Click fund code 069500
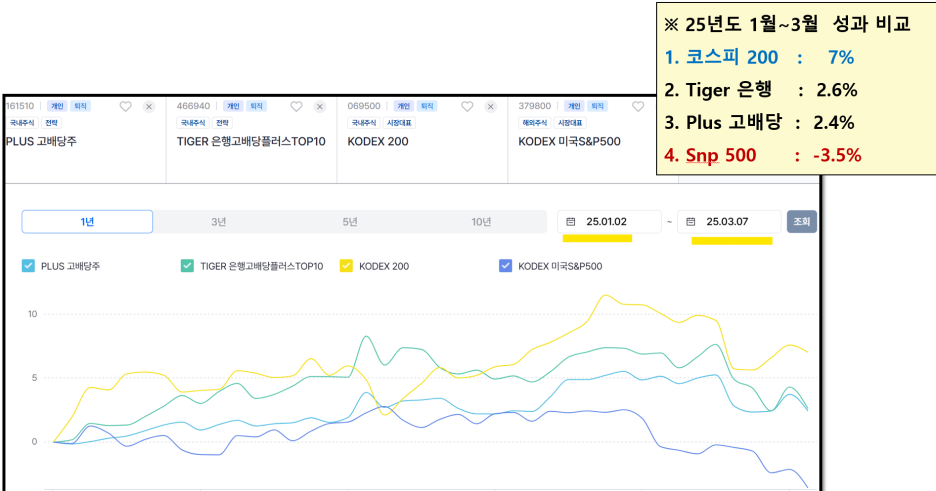The width and height of the screenshot is (936, 491). pyautogui.click(x=364, y=106)
